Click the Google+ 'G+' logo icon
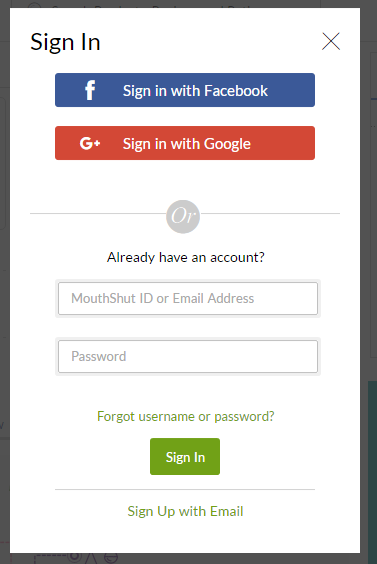The width and height of the screenshot is (377, 564). [90, 143]
